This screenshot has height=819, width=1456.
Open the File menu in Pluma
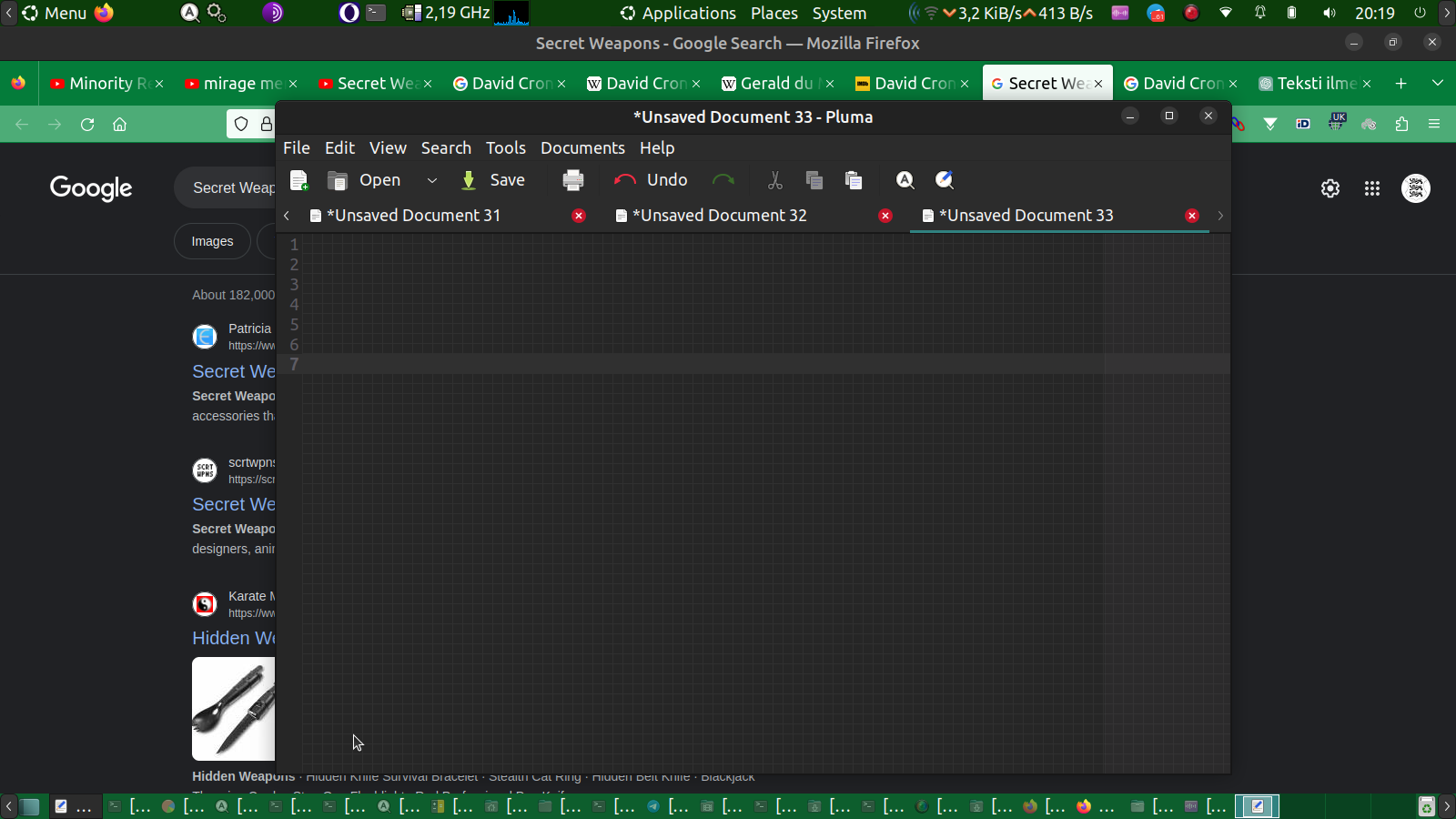tap(297, 147)
